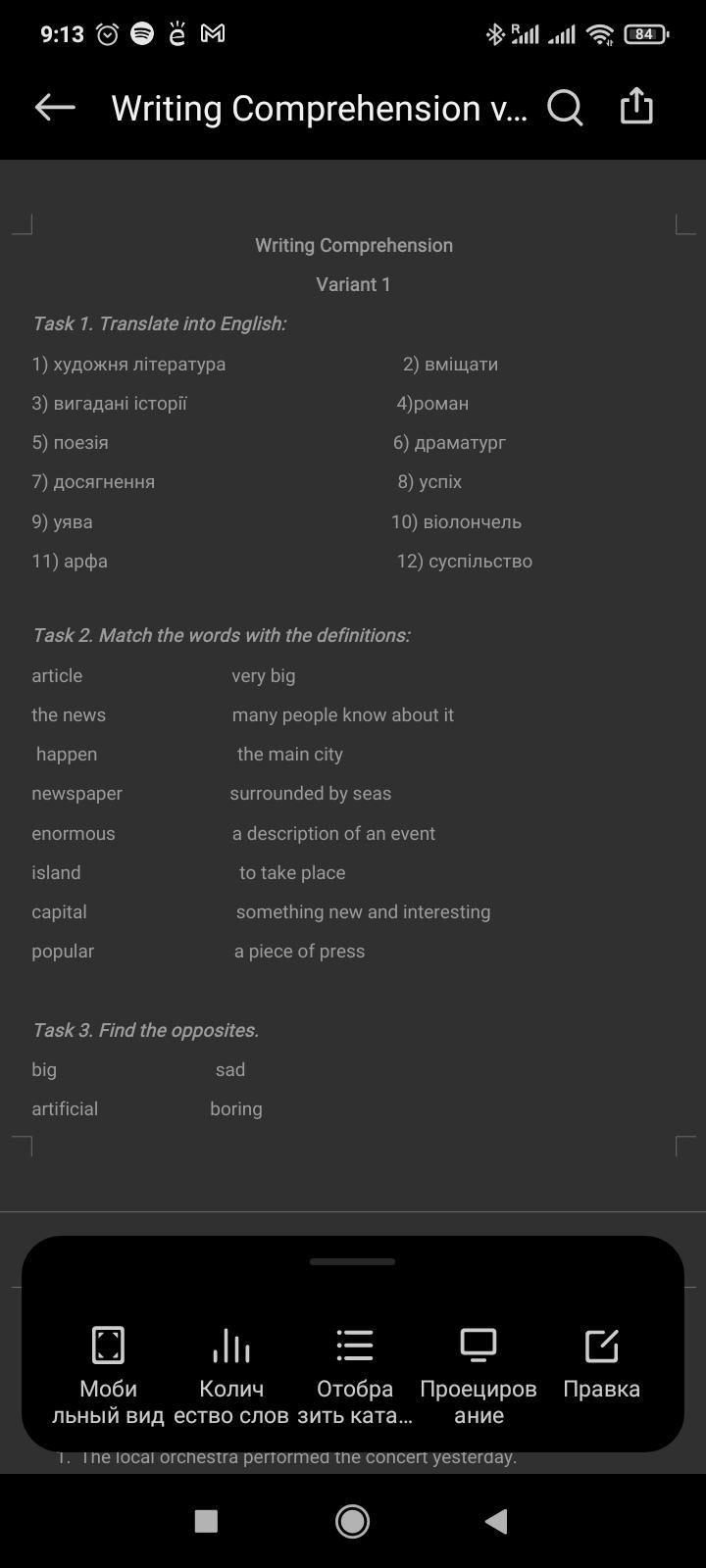Tap 'Task 1. Translate into English' heading
The width and height of the screenshot is (706, 1568).
[159, 323]
